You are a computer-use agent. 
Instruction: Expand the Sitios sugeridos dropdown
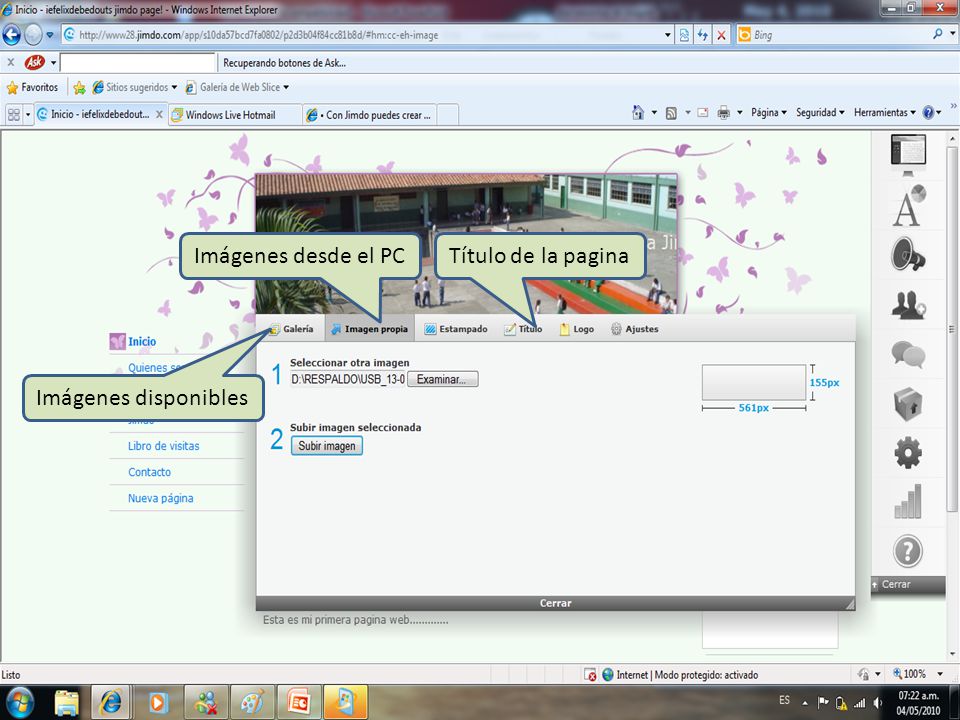(x=174, y=88)
